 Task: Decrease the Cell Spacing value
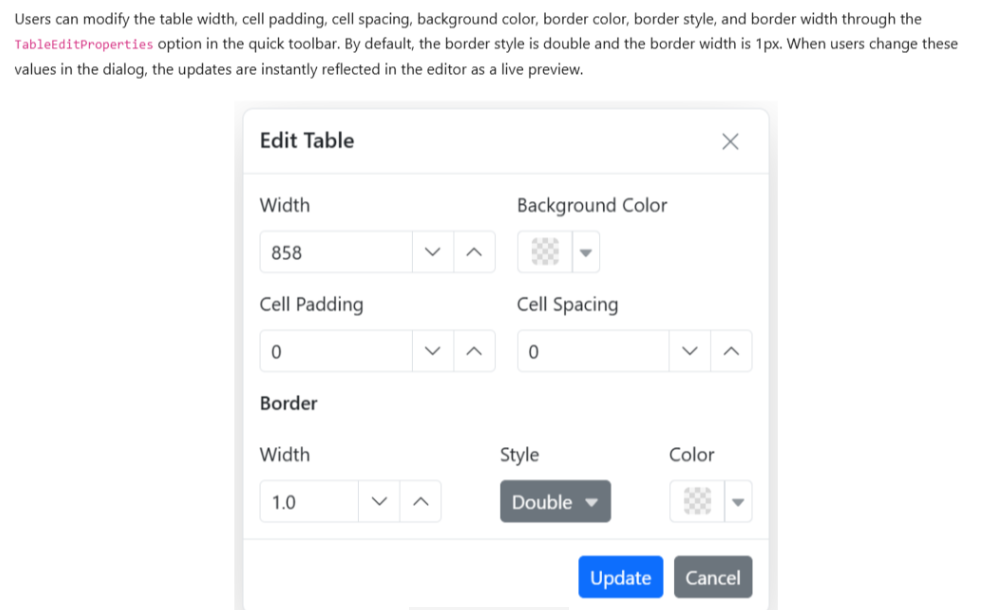(689, 352)
